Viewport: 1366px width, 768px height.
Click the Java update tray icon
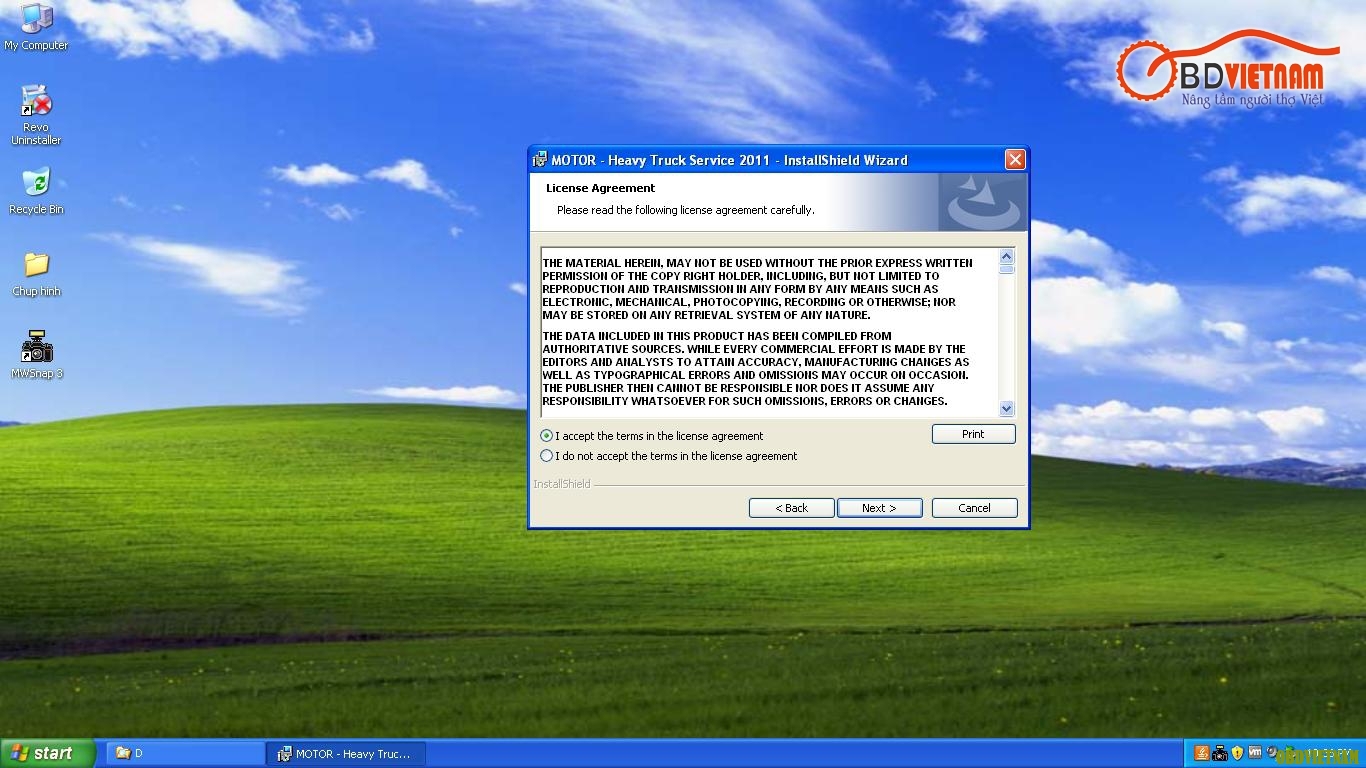point(1202,753)
